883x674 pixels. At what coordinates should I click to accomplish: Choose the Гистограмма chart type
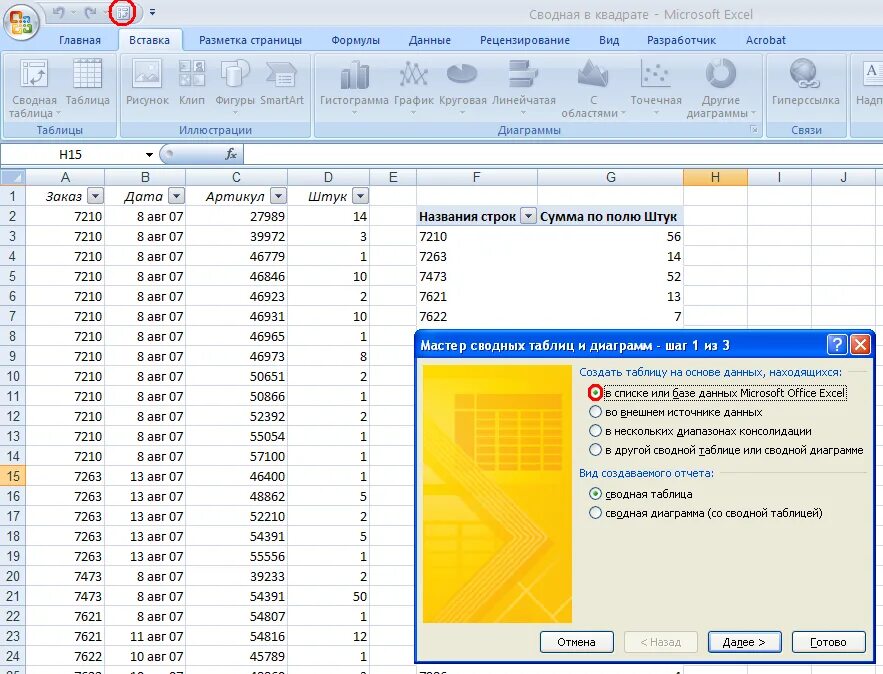[x=354, y=86]
